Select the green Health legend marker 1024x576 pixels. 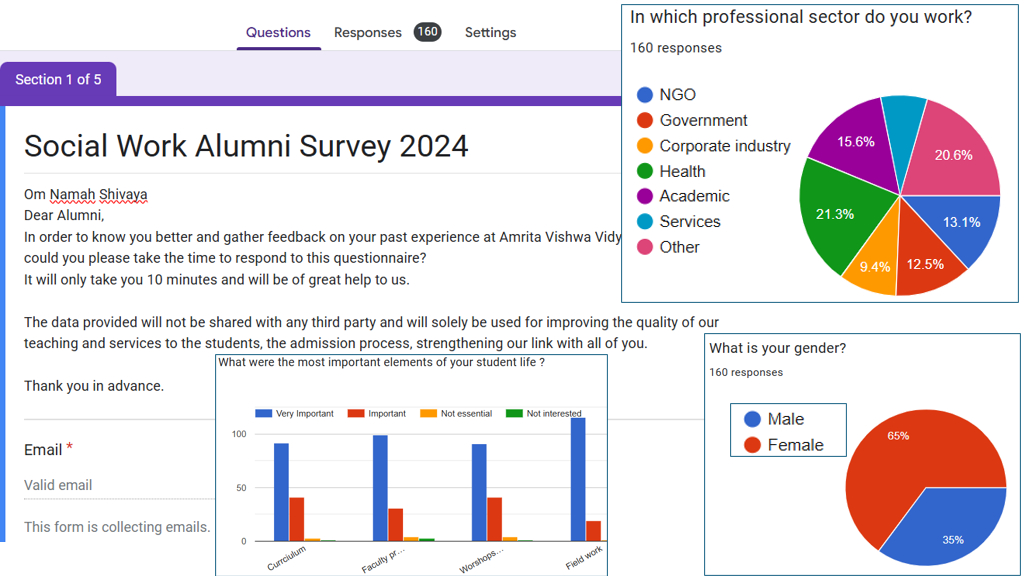coord(643,171)
